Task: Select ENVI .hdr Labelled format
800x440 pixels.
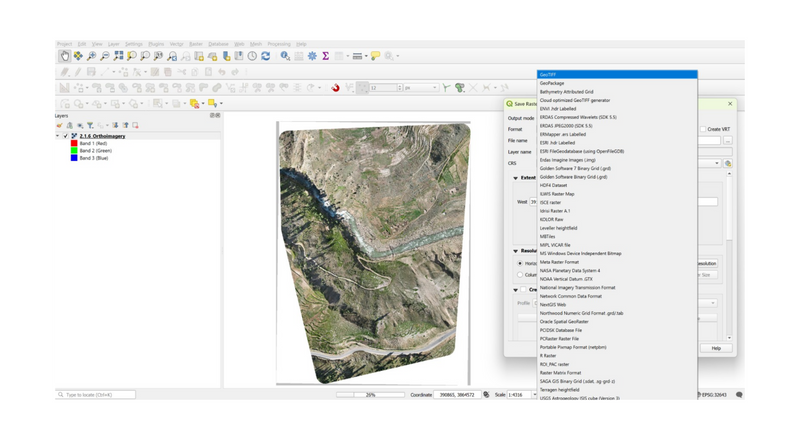Action: point(617,109)
